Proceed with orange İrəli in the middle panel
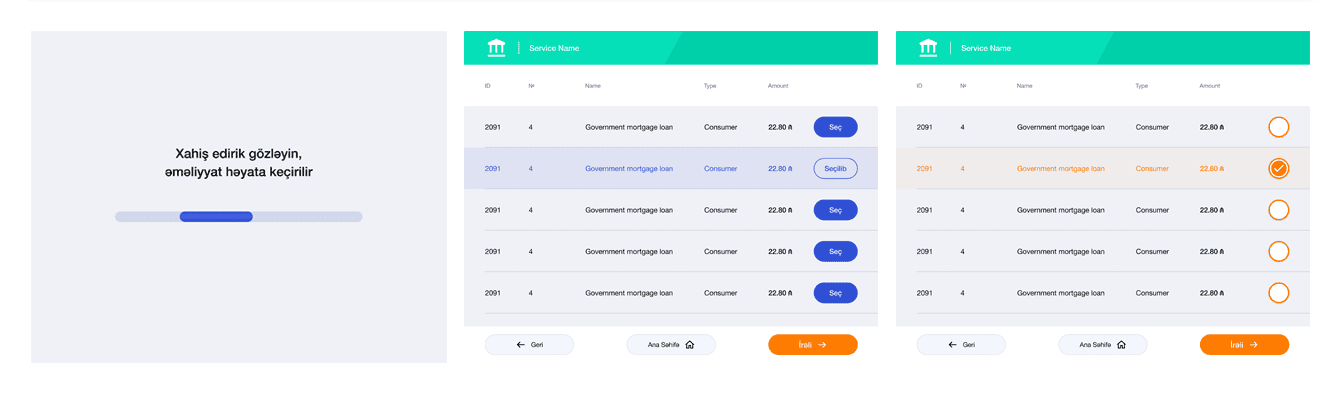 point(813,344)
